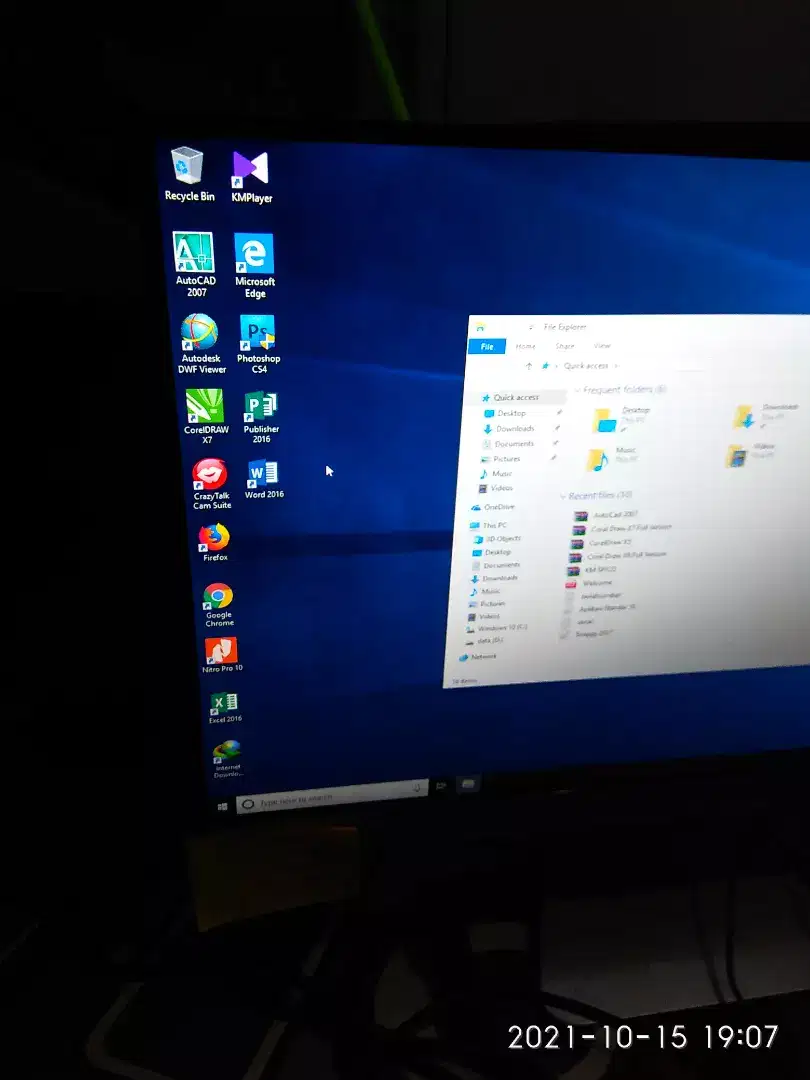This screenshot has width=810, height=1080.
Task: Select data (D:) drive in sidebar
Action: [x=490, y=641]
